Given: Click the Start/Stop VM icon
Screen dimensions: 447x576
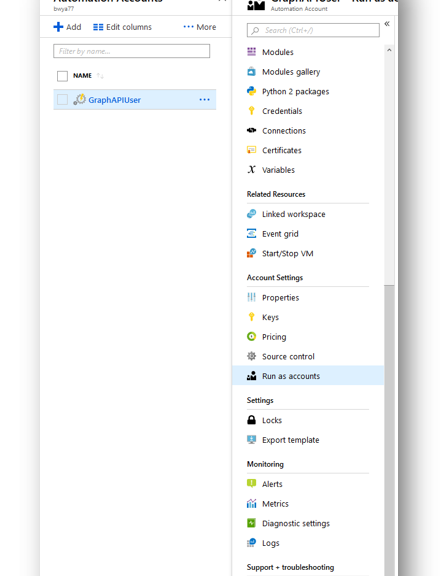Looking at the screenshot, I should pos(252,253).
